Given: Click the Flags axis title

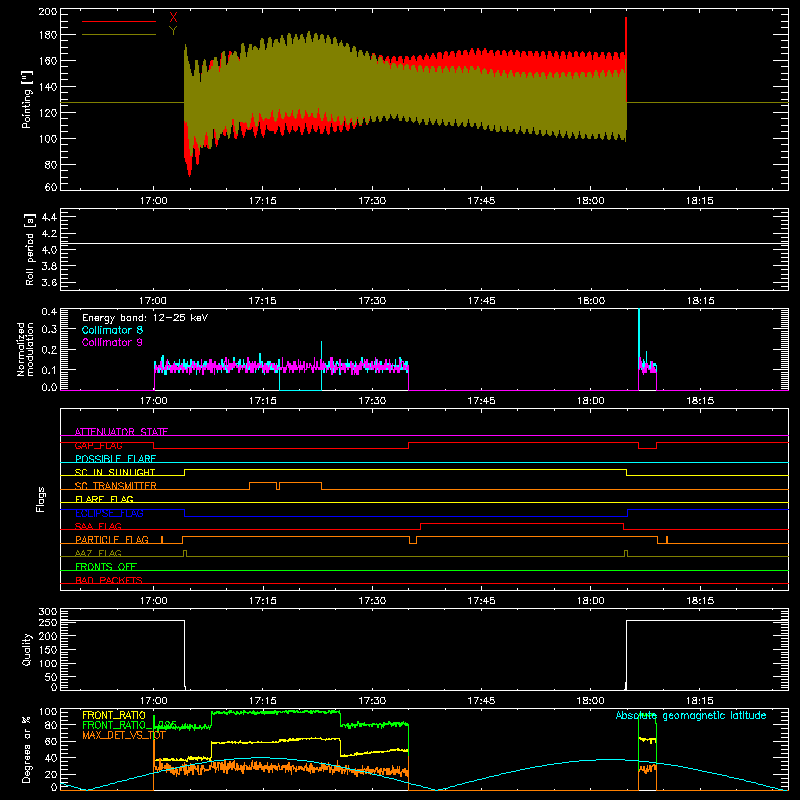Looking at the screenshot, I should coord(41,499).
